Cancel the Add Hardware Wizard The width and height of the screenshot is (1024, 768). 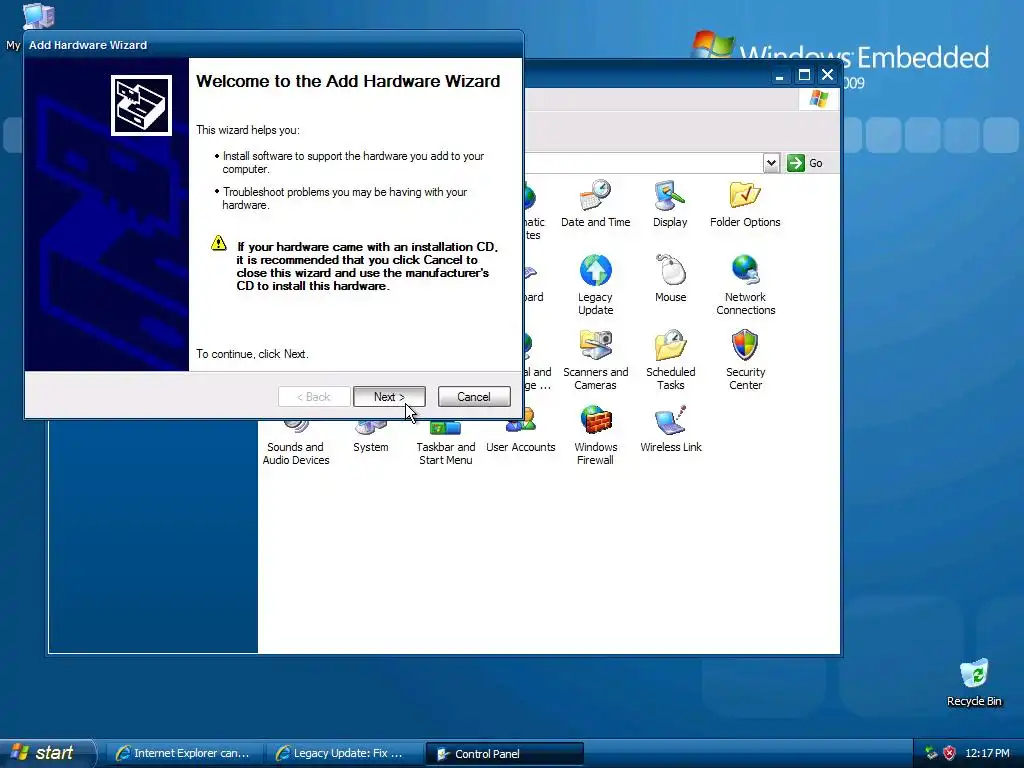(x=474, y=396)
